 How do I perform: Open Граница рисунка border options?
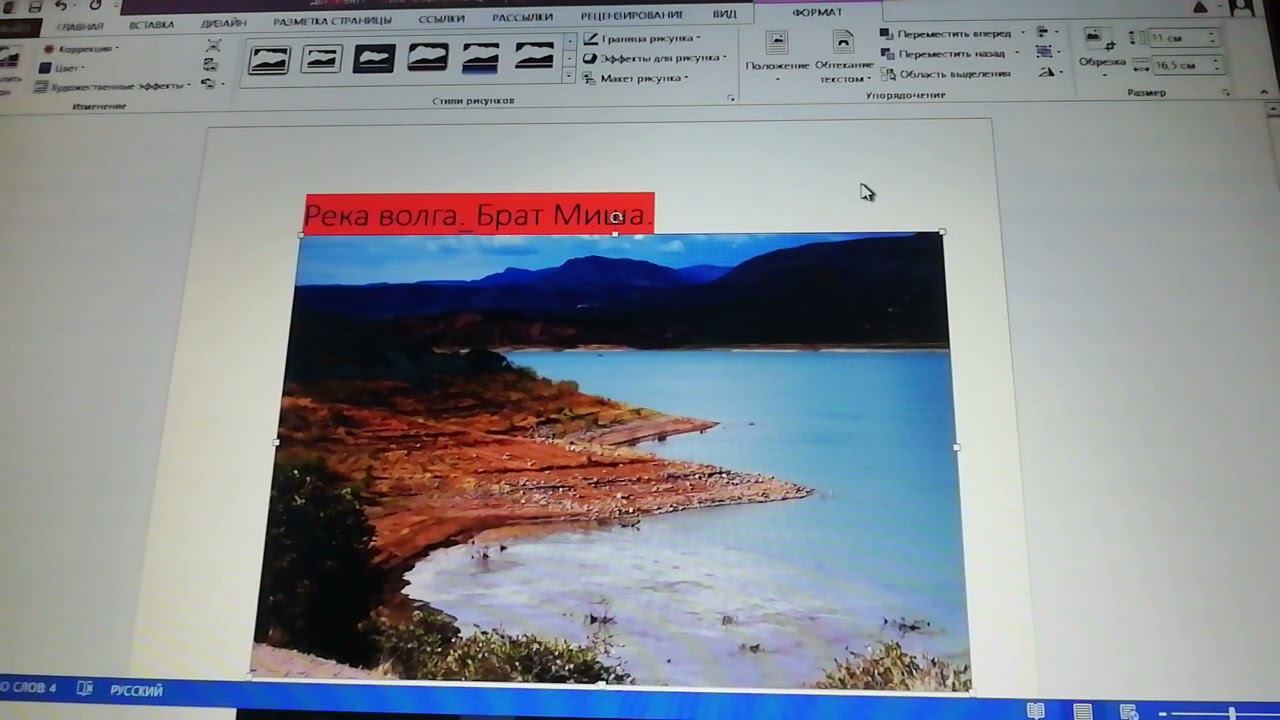coord(641,38)
